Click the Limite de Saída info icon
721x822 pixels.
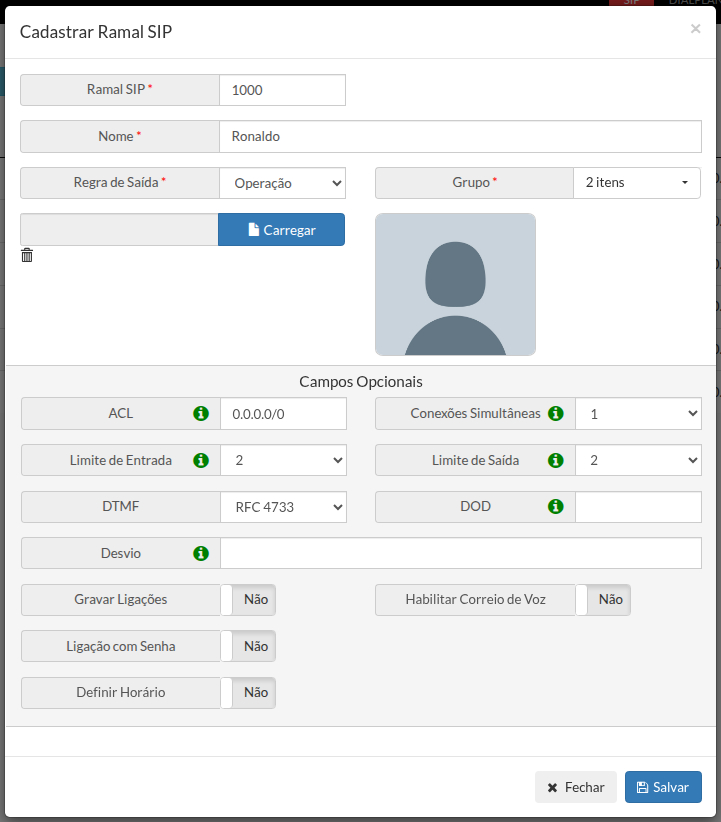555,460
